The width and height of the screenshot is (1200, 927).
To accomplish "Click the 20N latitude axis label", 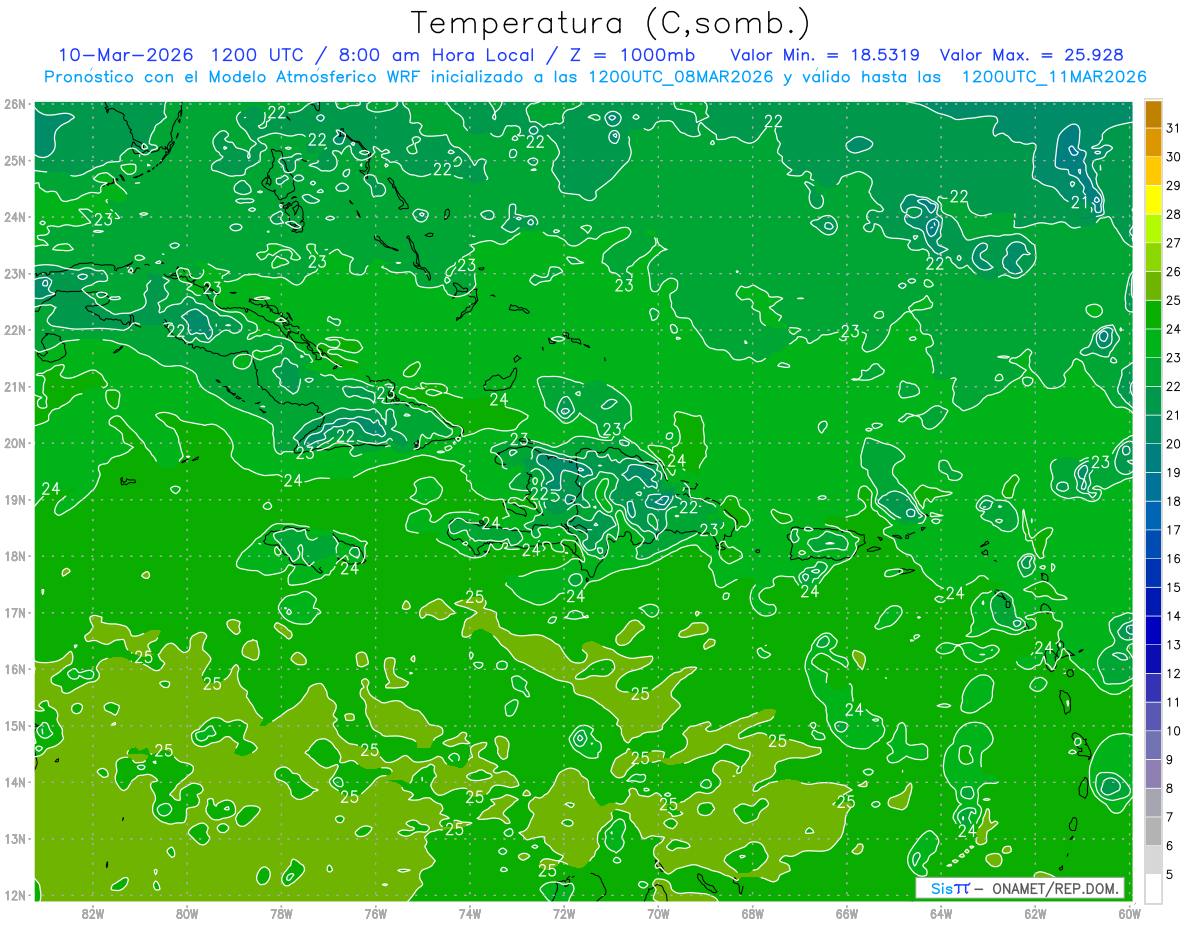I will click(x=14, y=443).
